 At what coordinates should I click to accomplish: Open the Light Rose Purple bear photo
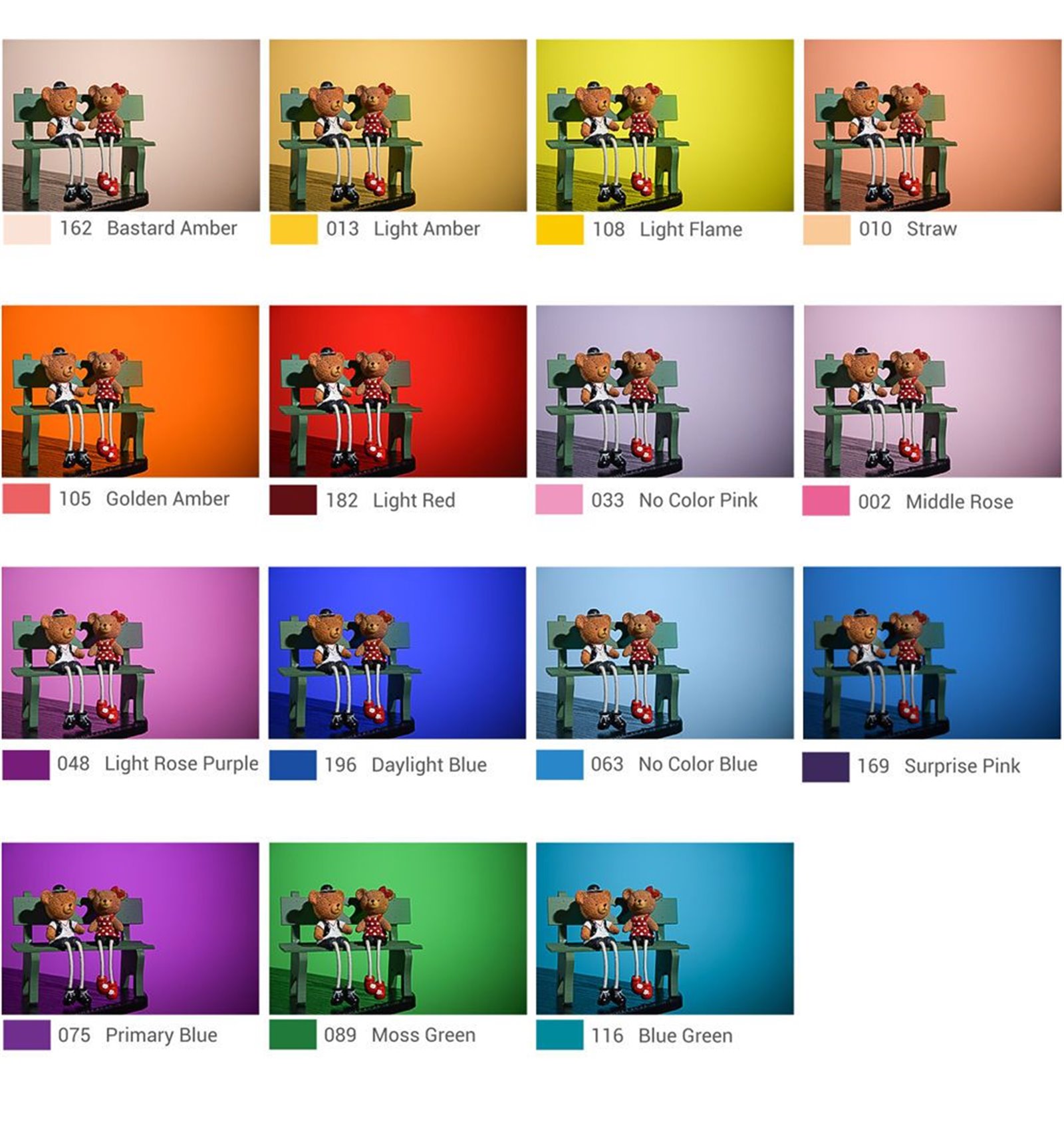[130, 653]
